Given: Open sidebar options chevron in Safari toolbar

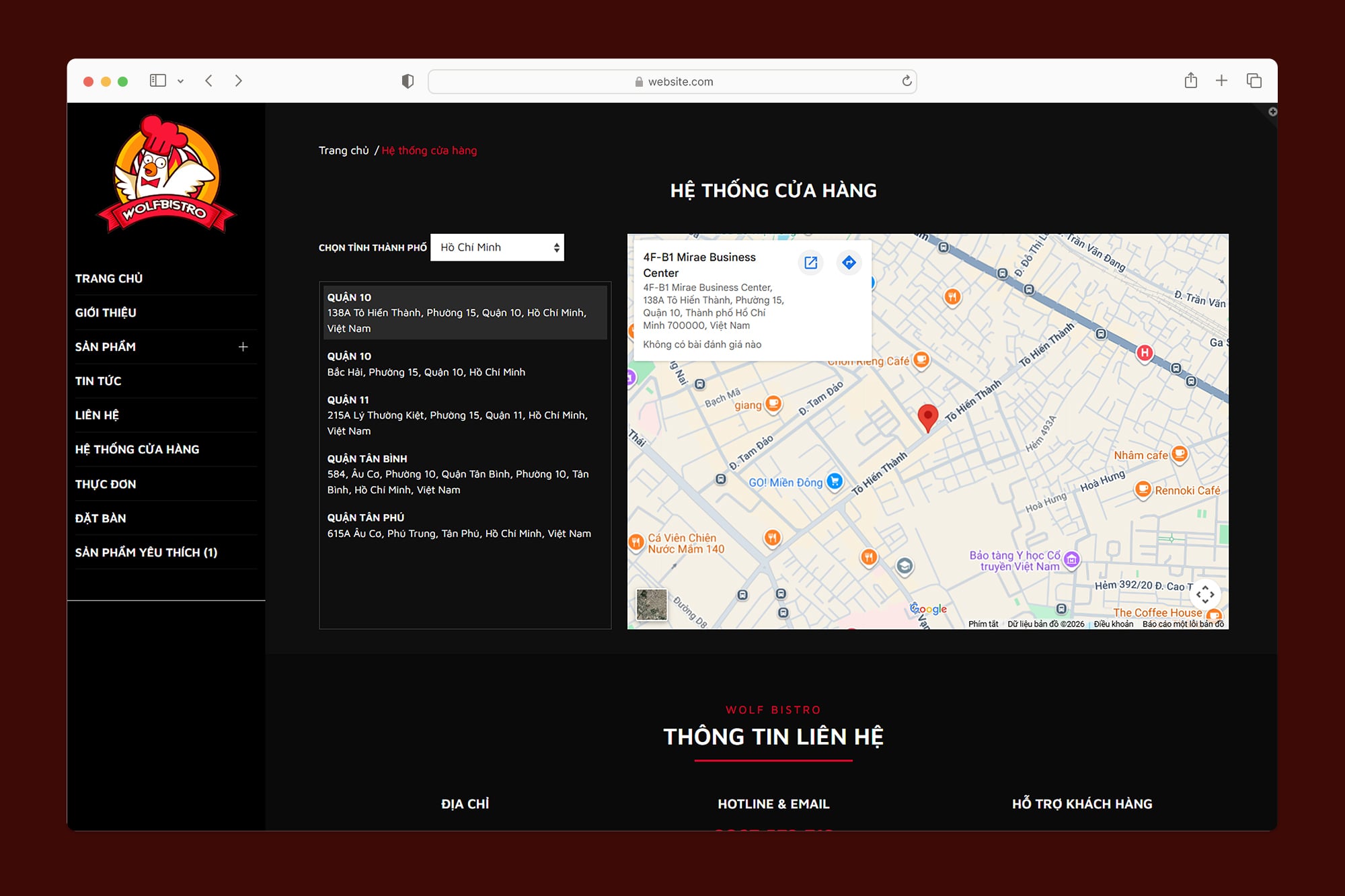Looking at the screenshot, I should pyautogui.click(x=180, y=81).
